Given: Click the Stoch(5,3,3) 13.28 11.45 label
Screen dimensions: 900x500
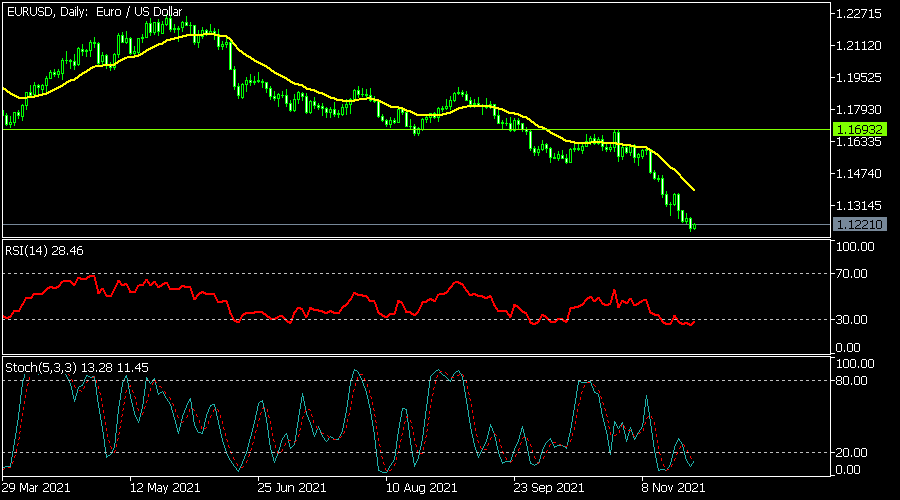Looking at the screenshot, I should (77, 367).
